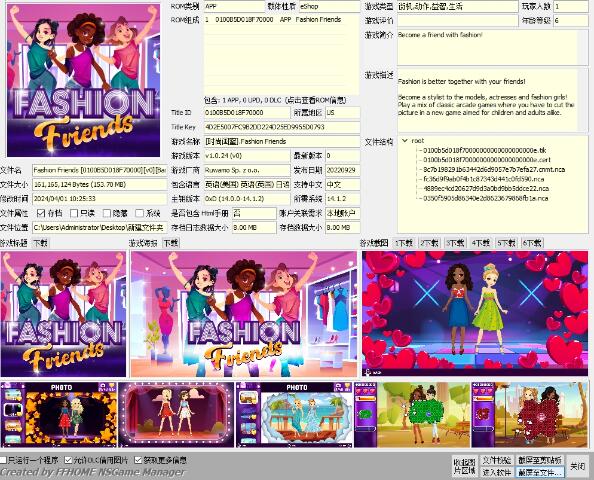Click the 1下载 screenshot download button

(x=403, y=243)
